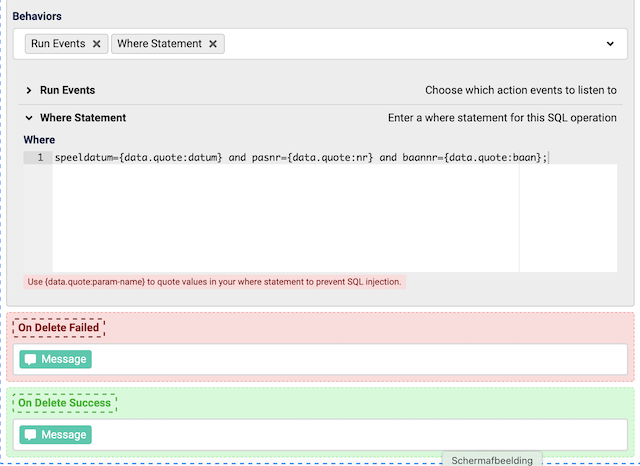Click the Where Statement section title
This screenshot has width=640, height=466.
pos(83,118)
